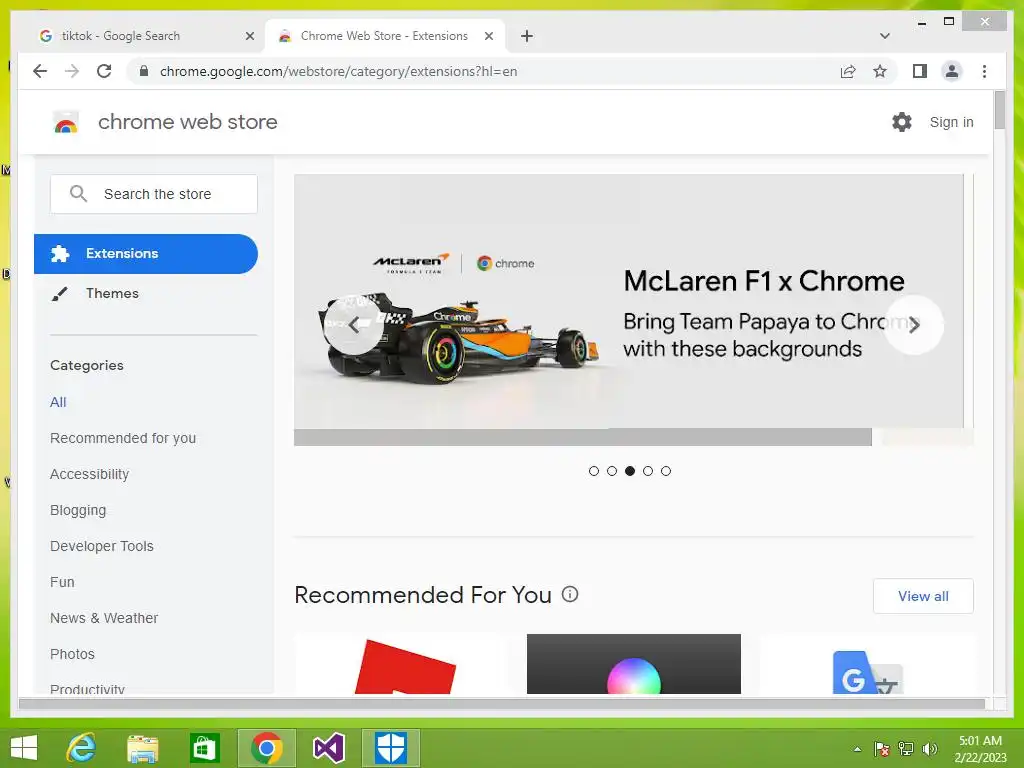Open the red Roblox-style extension card
The image size is (1024, 768).
click(x=401, y=664)
